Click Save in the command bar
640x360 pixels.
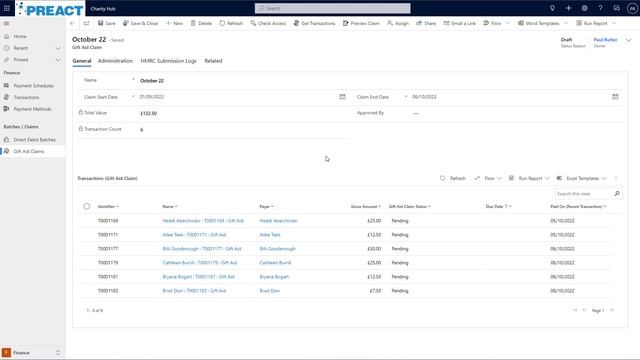107,23
